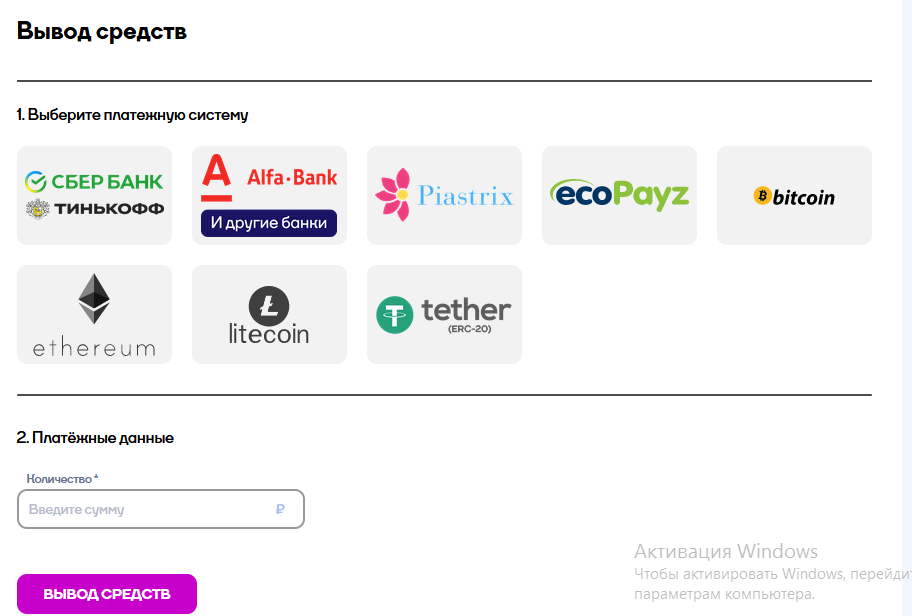Click the ruble sign in amount field

click(x=280, y=509)
